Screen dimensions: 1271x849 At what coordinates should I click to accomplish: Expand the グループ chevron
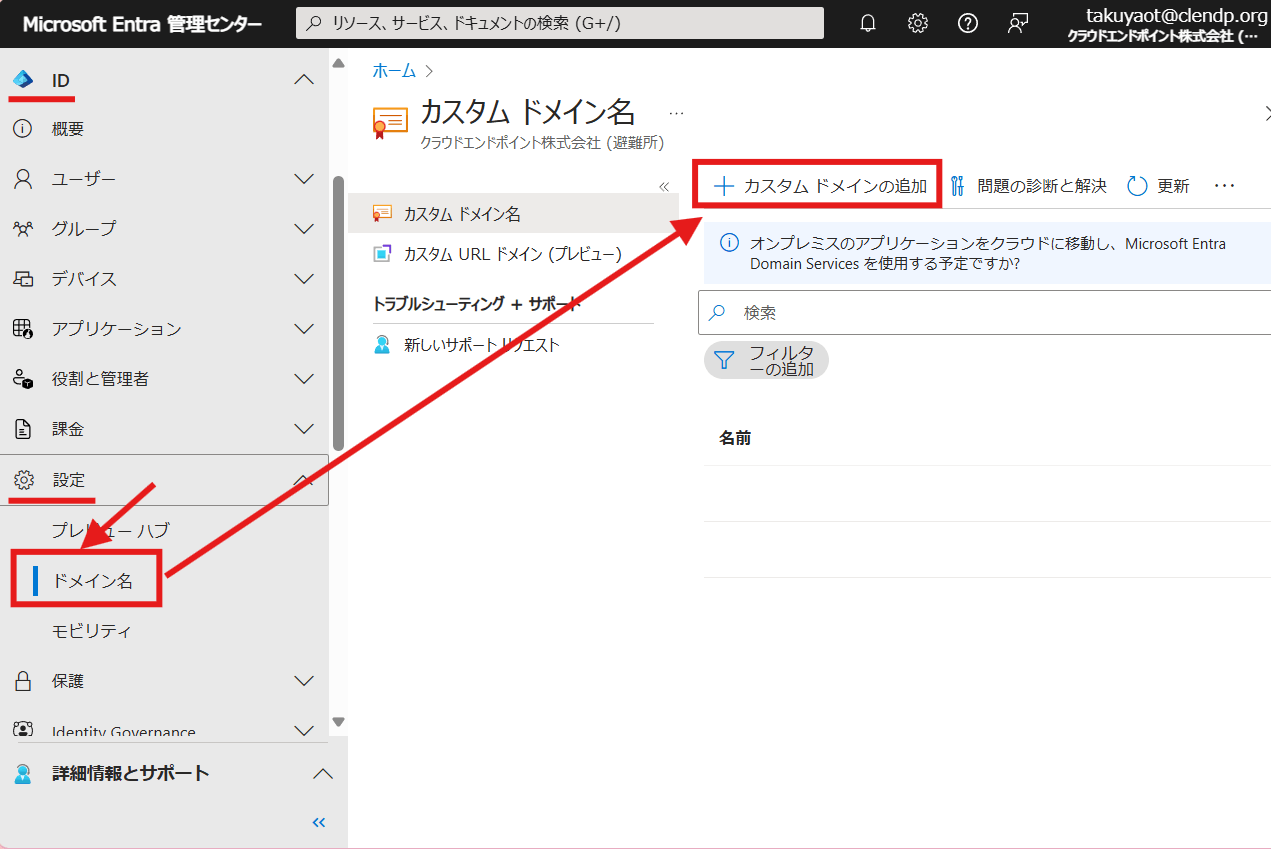pyautogui.click(x=304, y=229)
